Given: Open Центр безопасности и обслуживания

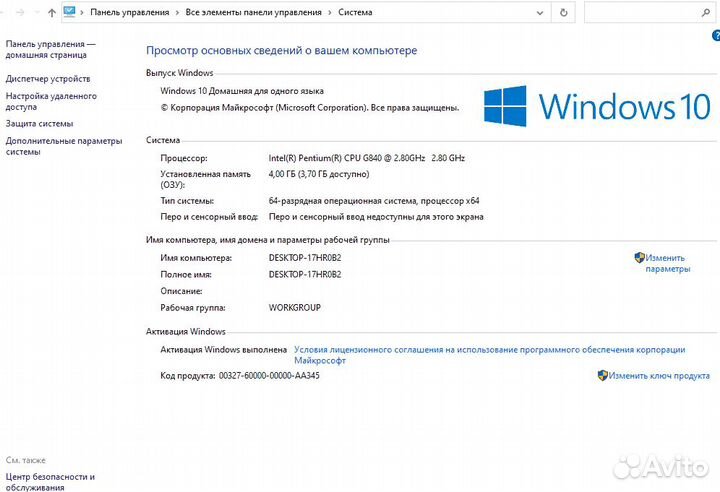Looking at the screenshot, I should pos(50,482).
